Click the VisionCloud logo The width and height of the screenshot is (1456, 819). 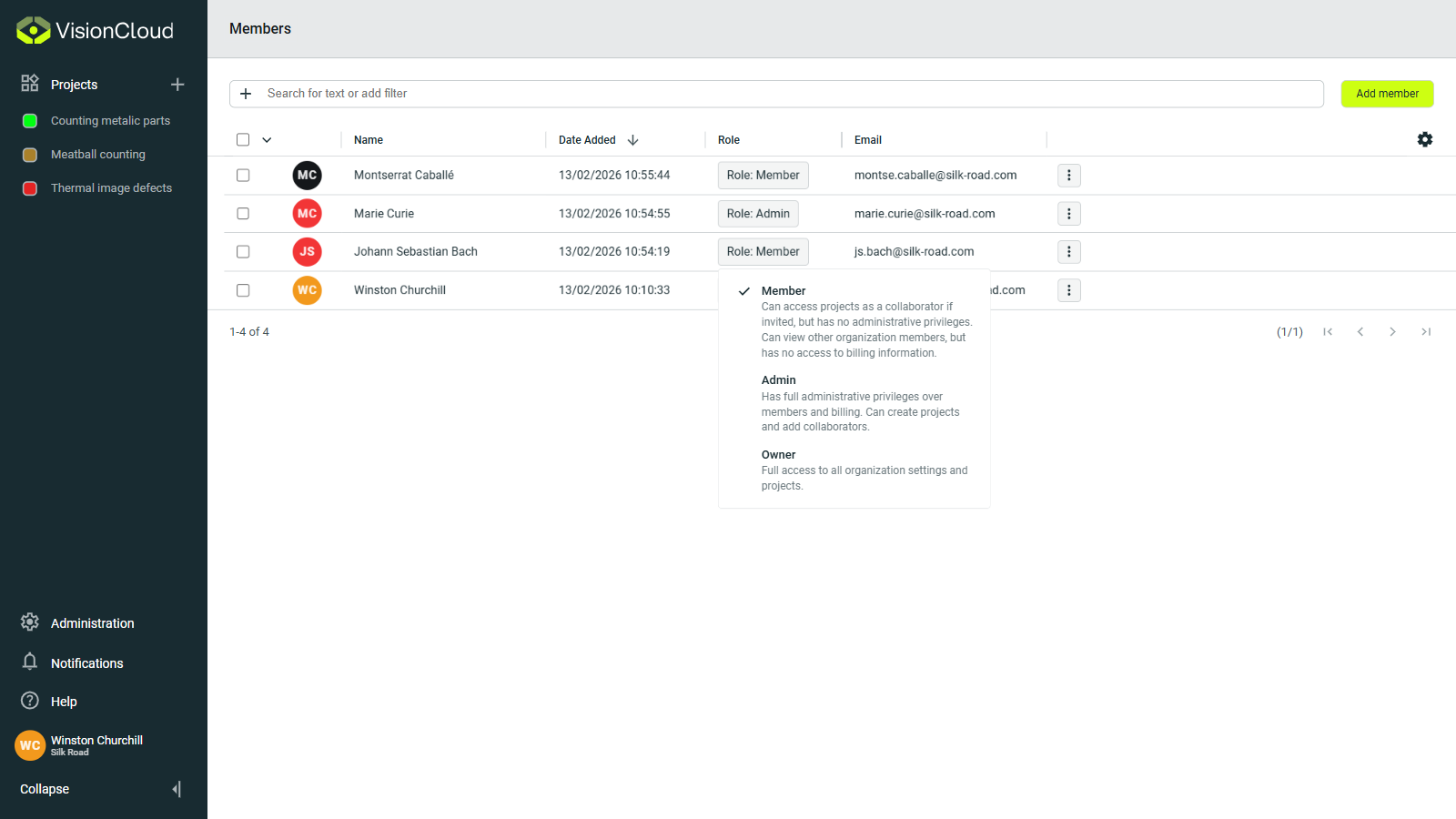[x=95, y=30]
